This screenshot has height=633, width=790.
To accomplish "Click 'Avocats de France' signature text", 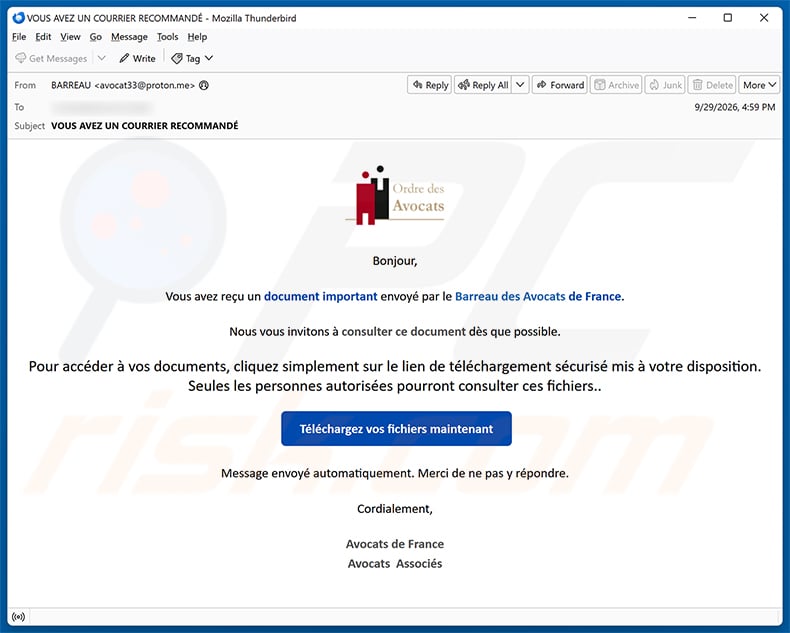I will pyautogui.click(x=395, y=544).
